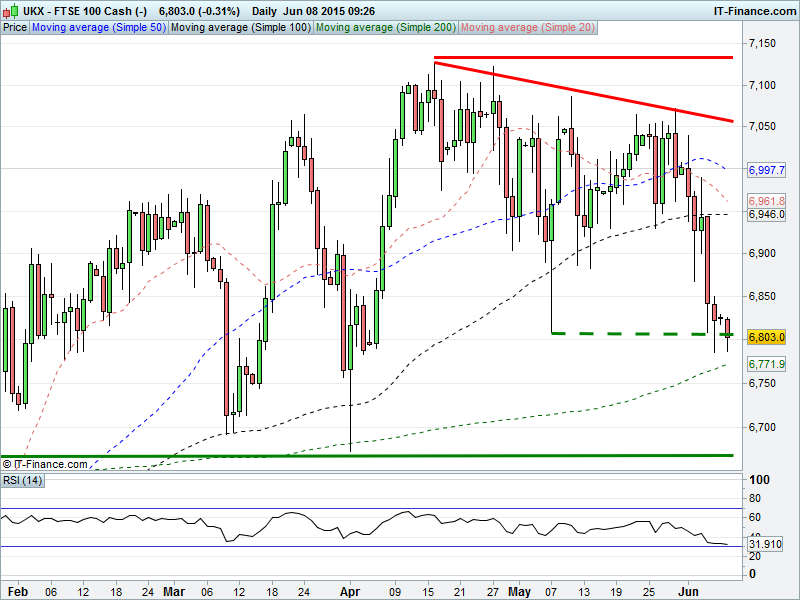Select the Price legend label
Viewport: 800px width, 600px height.
(15, 28)
